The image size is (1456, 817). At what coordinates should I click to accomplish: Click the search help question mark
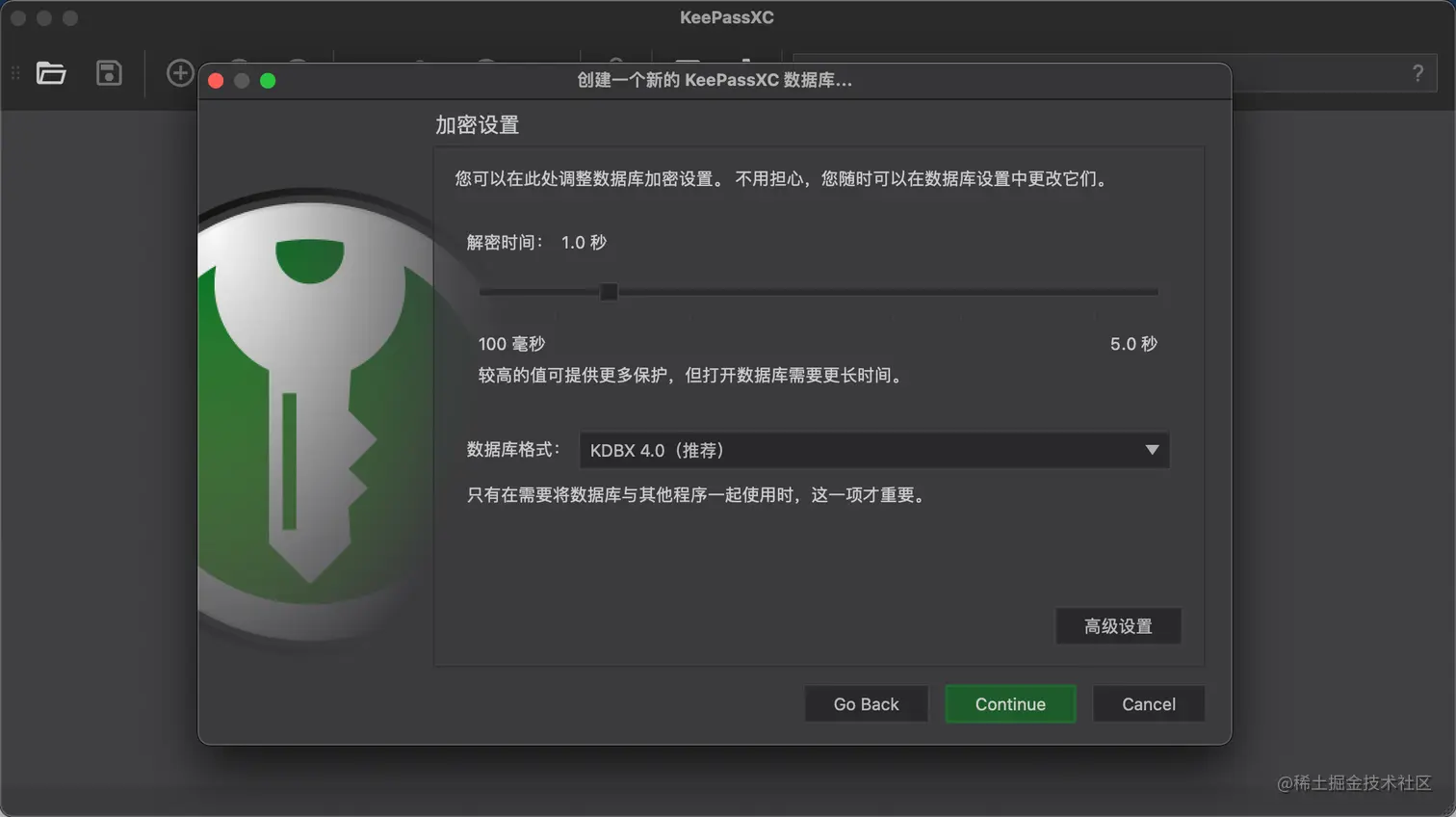1417,73
